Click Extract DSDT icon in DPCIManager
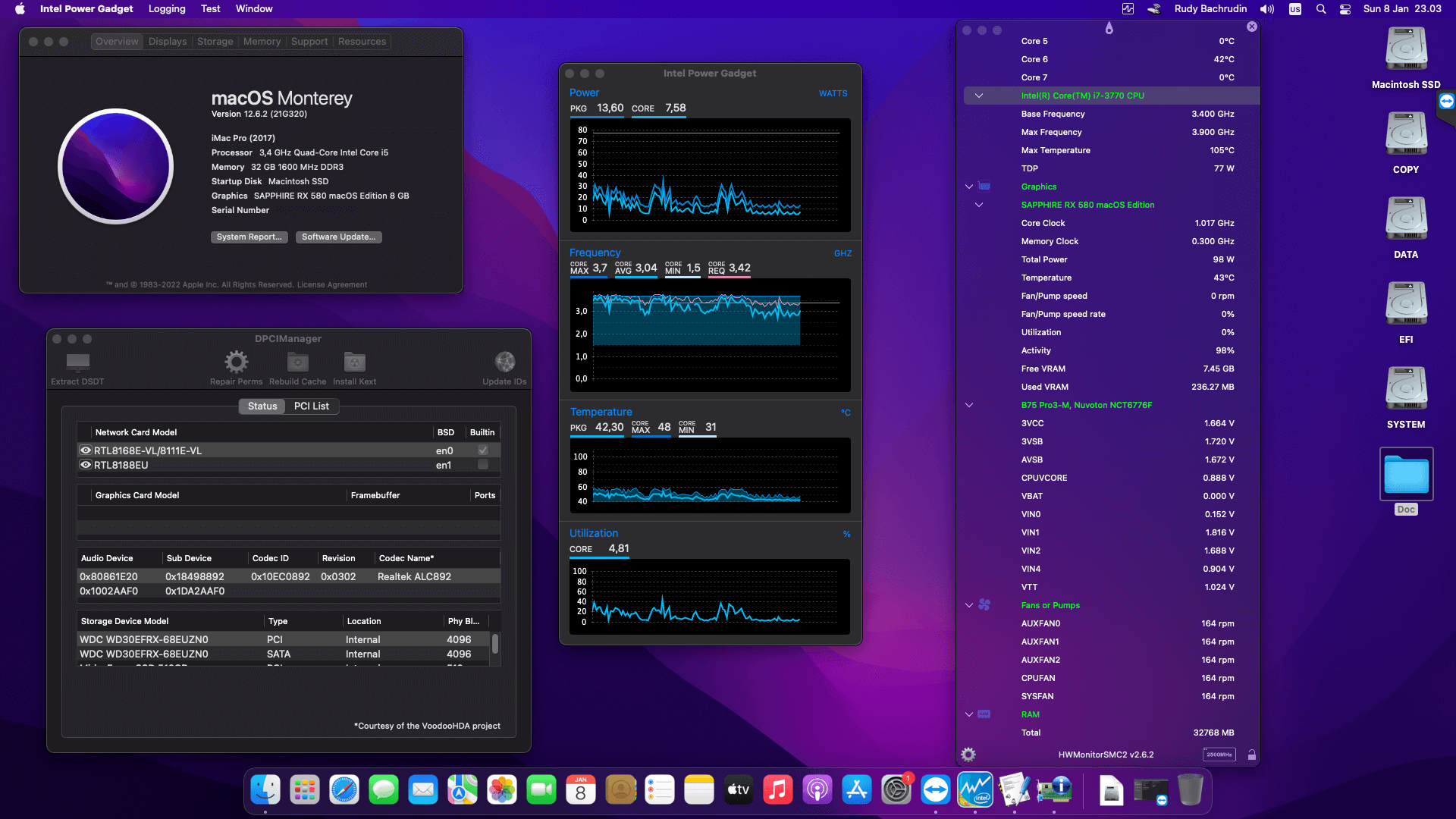Viewport: 1456px width, 819px height. (77, 362)
